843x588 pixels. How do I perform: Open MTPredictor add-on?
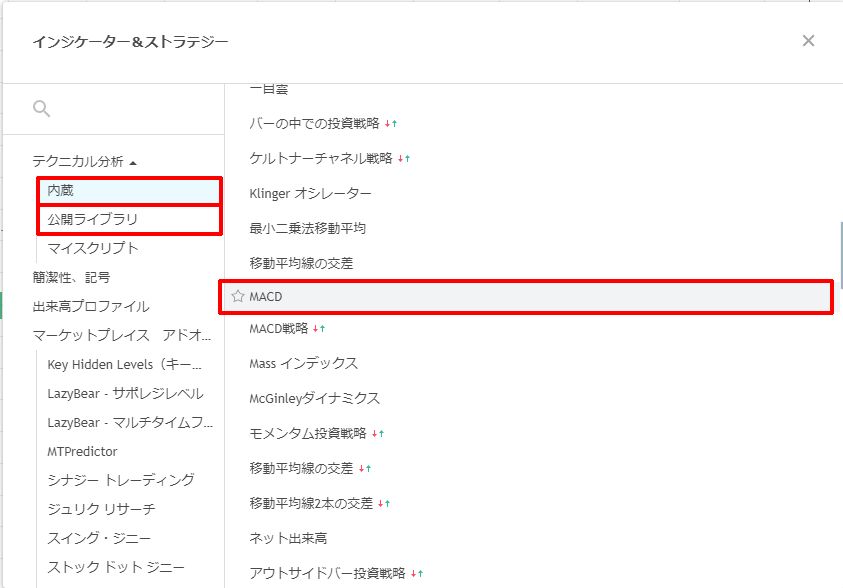[x=82, y=451]
